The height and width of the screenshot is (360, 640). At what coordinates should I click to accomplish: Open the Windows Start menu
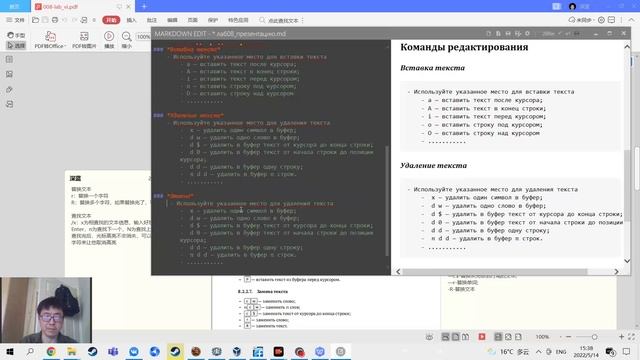(10, 351)
